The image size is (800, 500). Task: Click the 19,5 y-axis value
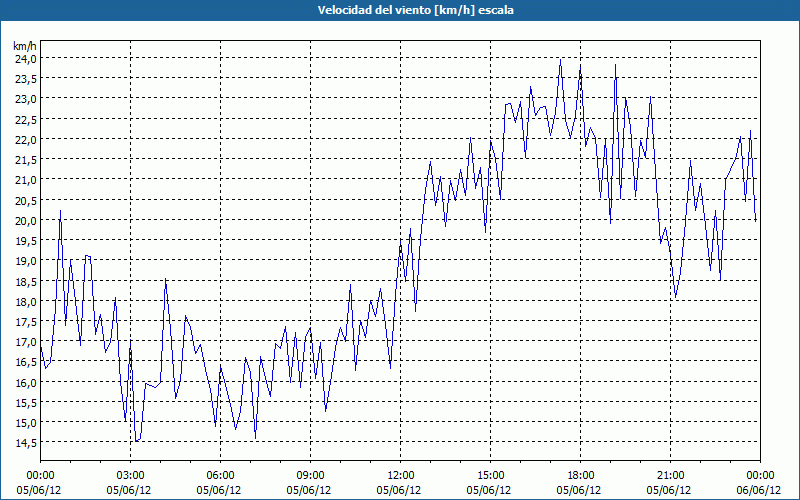tap(25, 241)
